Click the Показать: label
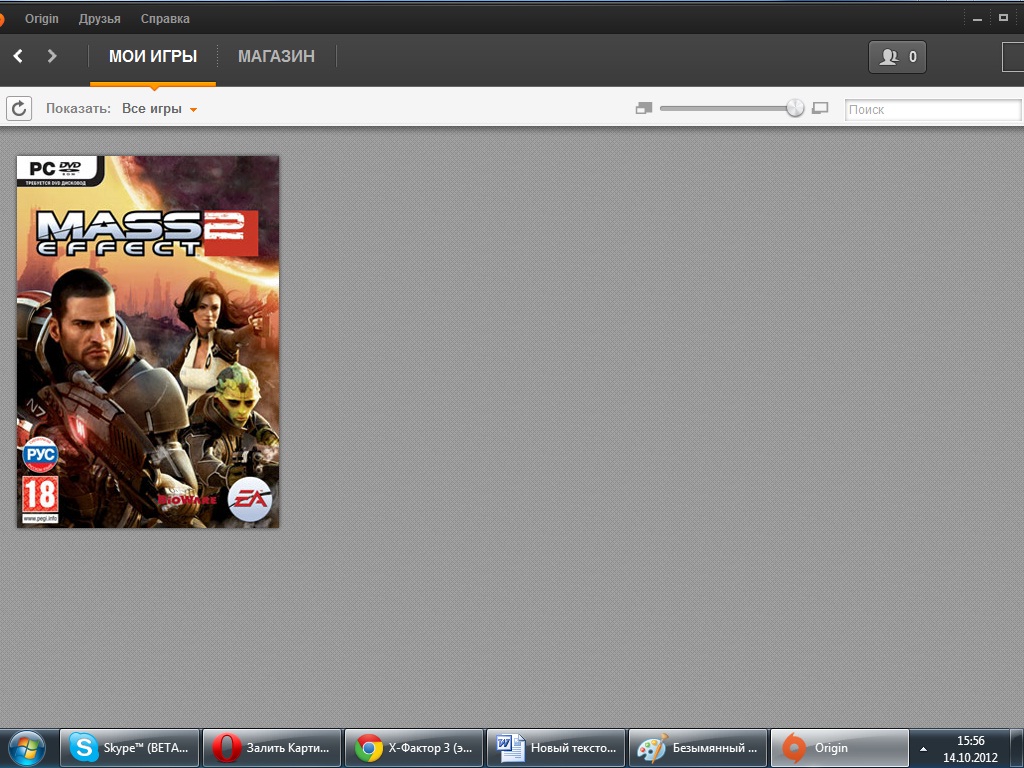 coord(78,108)
